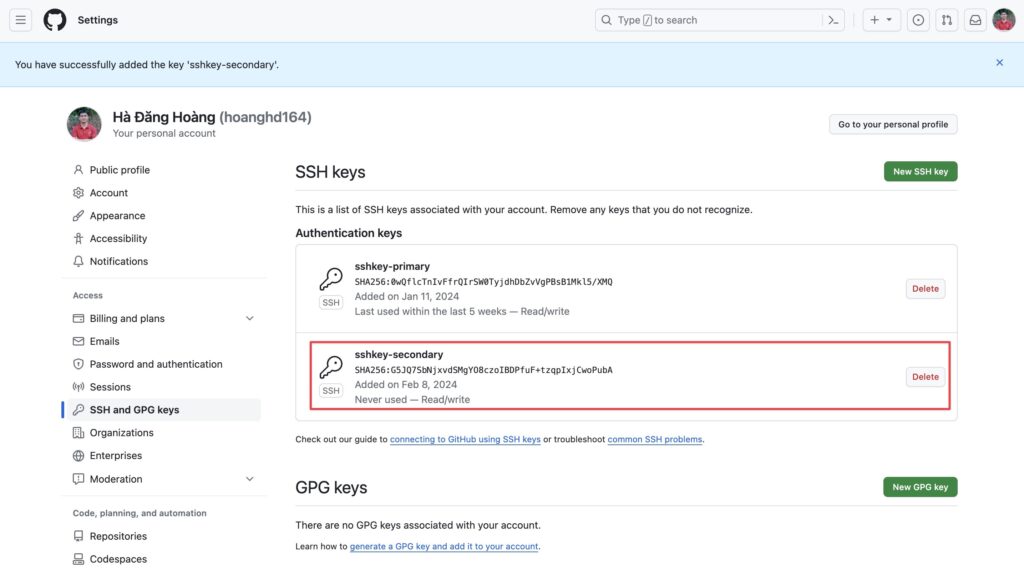The width and height of the screenshot is (1024, 569).
Task: Delete the sshkey-primary key
Action: point(925,289)
